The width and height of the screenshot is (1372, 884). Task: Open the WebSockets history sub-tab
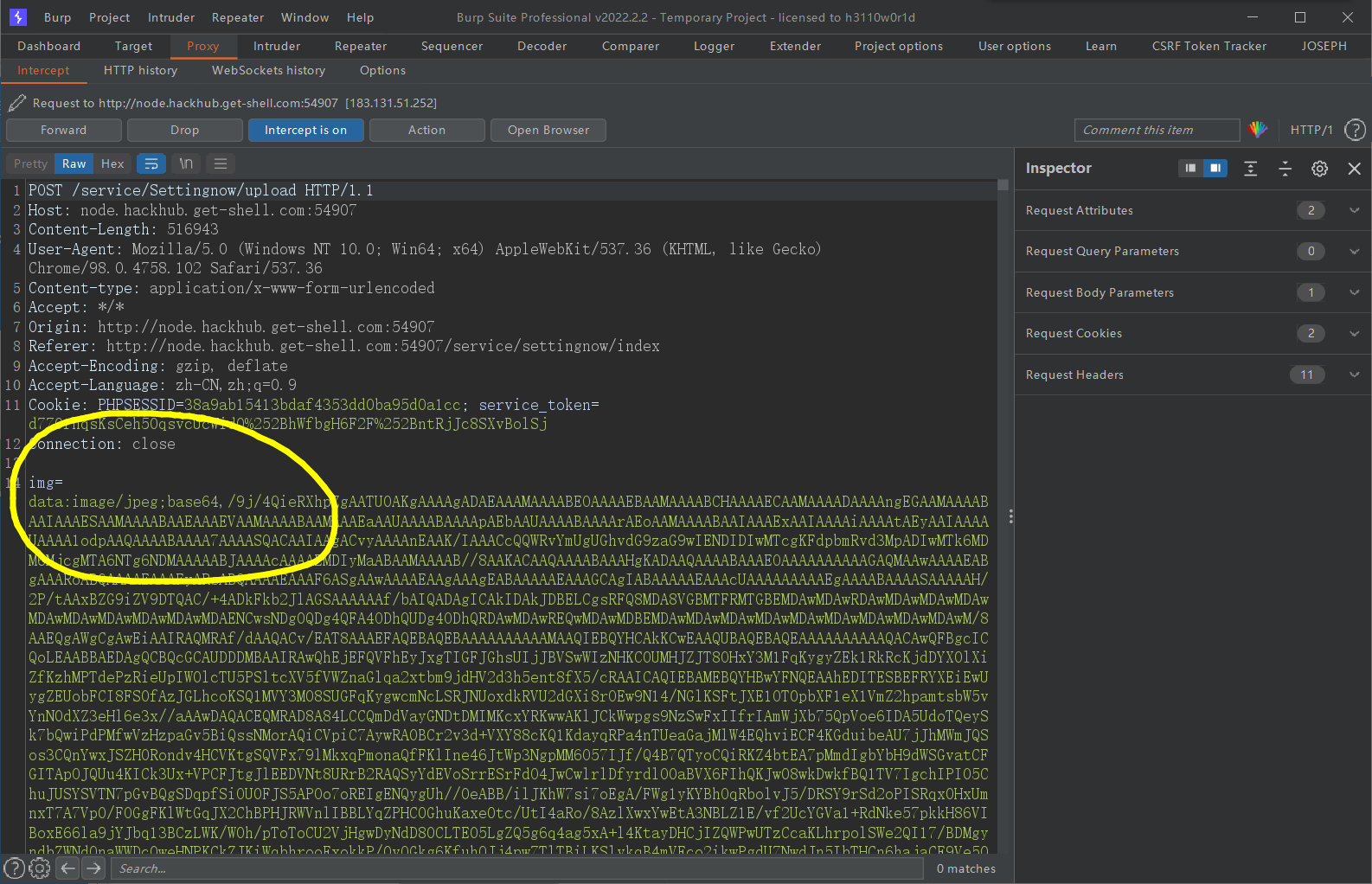click(x=269, y=70)
